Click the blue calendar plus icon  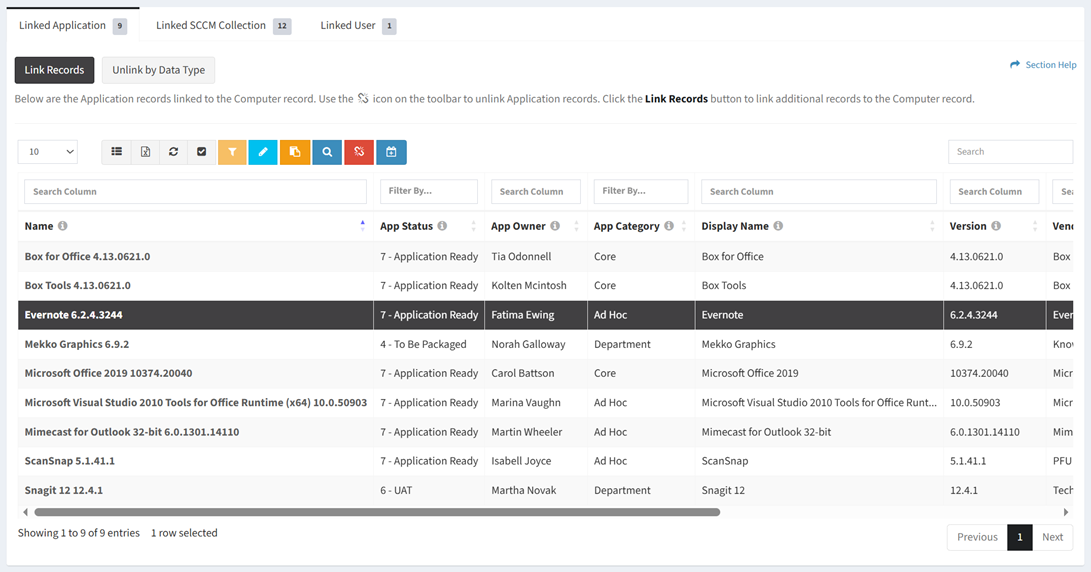click(391, 152)
